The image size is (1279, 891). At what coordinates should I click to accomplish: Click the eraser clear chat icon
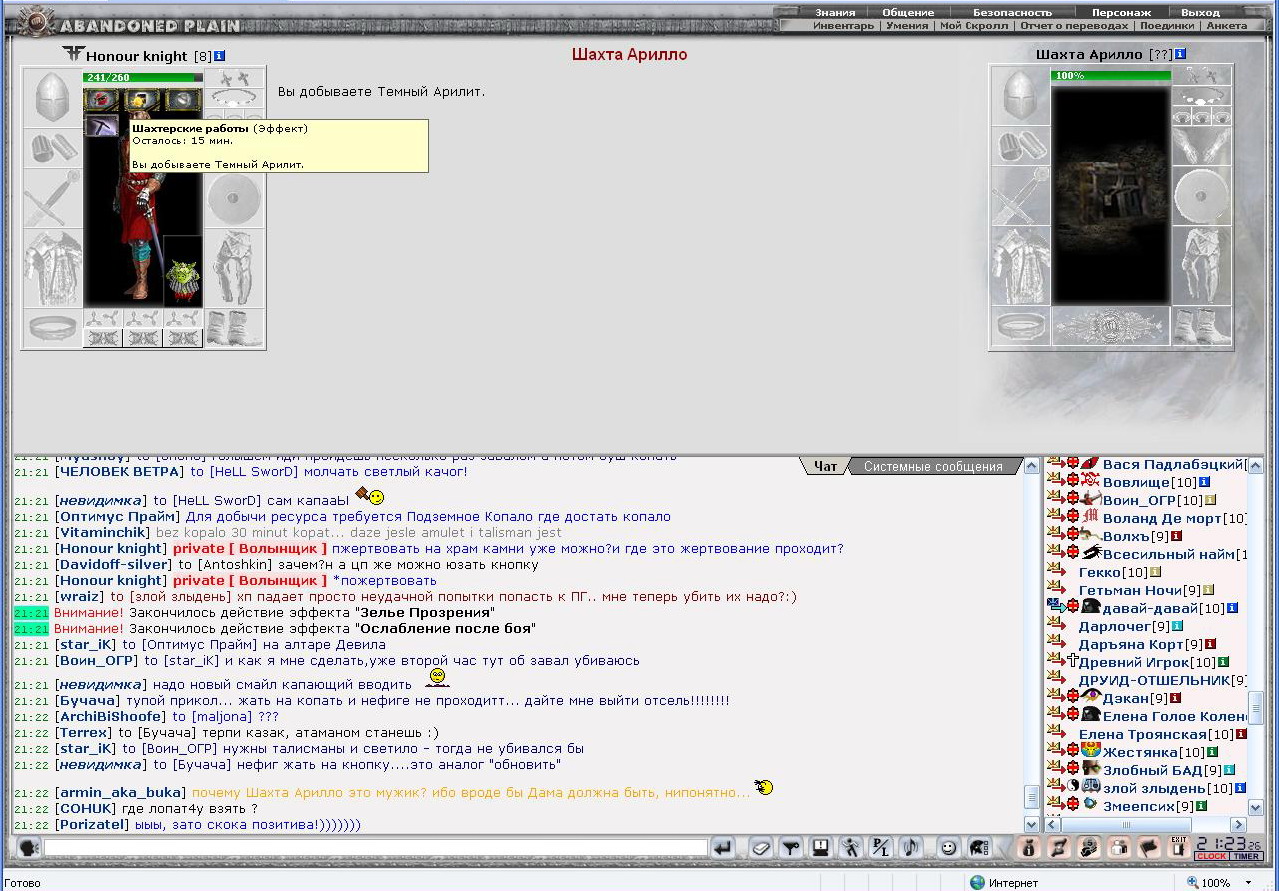pyautogui.click(x=761, y=848)
